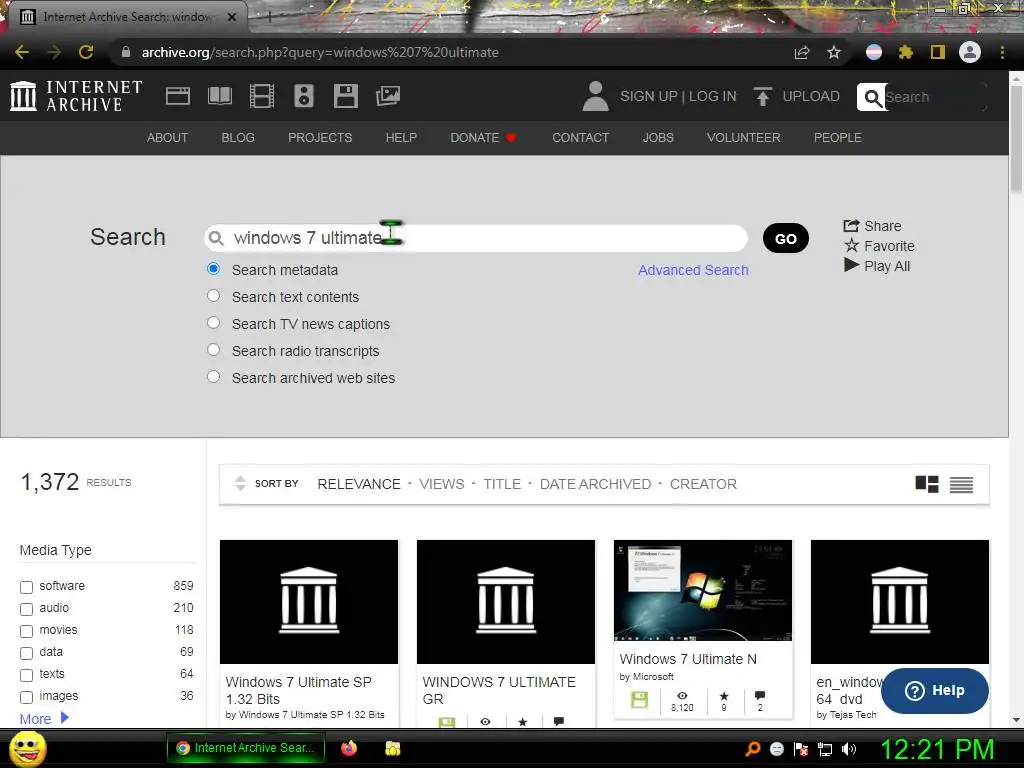The width and height of the screenshot is (1024, 768).
Task: Check the texts media type filter
Action: pos(26,675)
